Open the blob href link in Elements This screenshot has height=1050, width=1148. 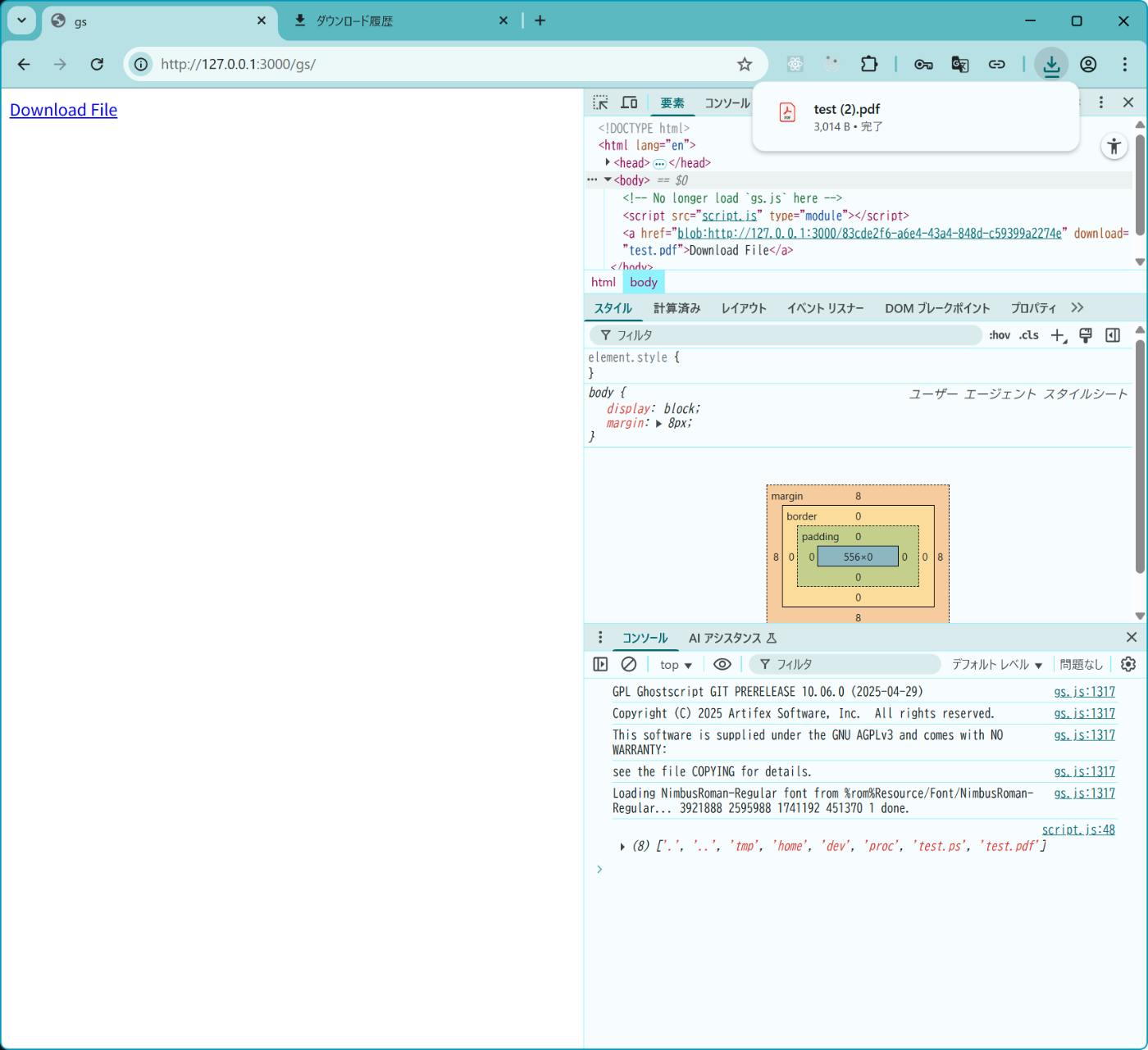869,233
